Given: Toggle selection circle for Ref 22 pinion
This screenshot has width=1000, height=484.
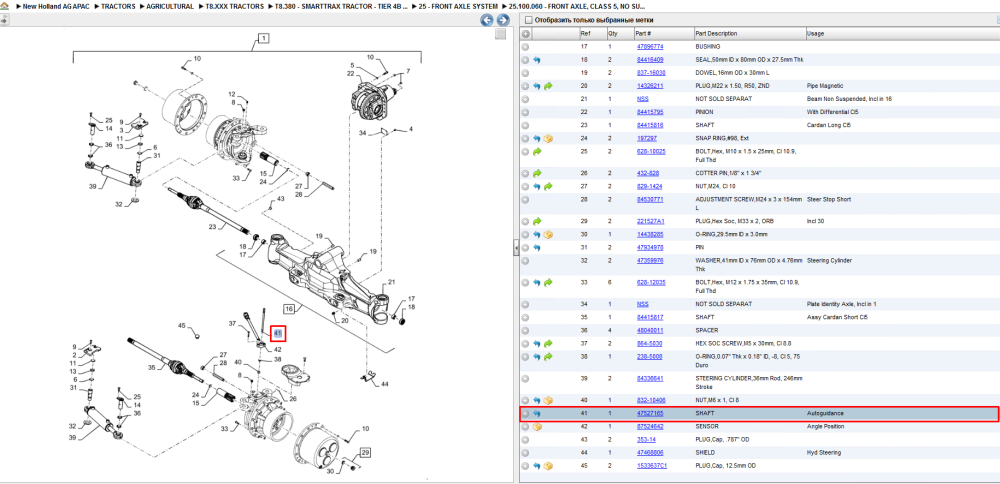Looking at the screenshot, I should click(x=526, y=112).
